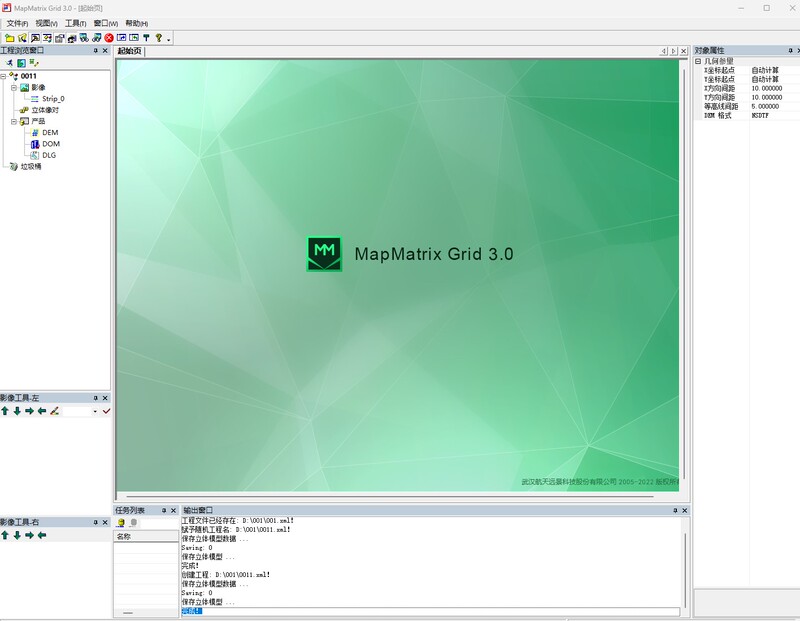Collapse the 几何参量 property group
This screenshot has width=800, height=621.
tap(698, 61)
